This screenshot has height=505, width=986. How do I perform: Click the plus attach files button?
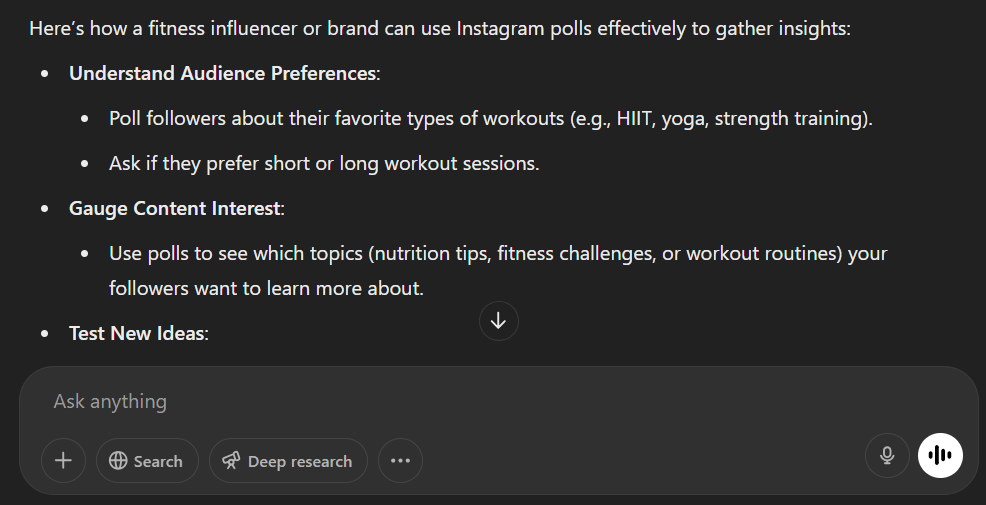[64, 461]
